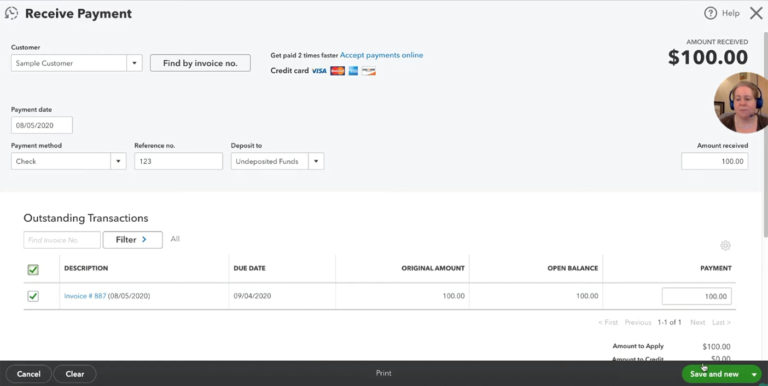Expand the Sample Customer dropdown
Viewport: 768px width, 386px height.
click(x=134, y=63)
